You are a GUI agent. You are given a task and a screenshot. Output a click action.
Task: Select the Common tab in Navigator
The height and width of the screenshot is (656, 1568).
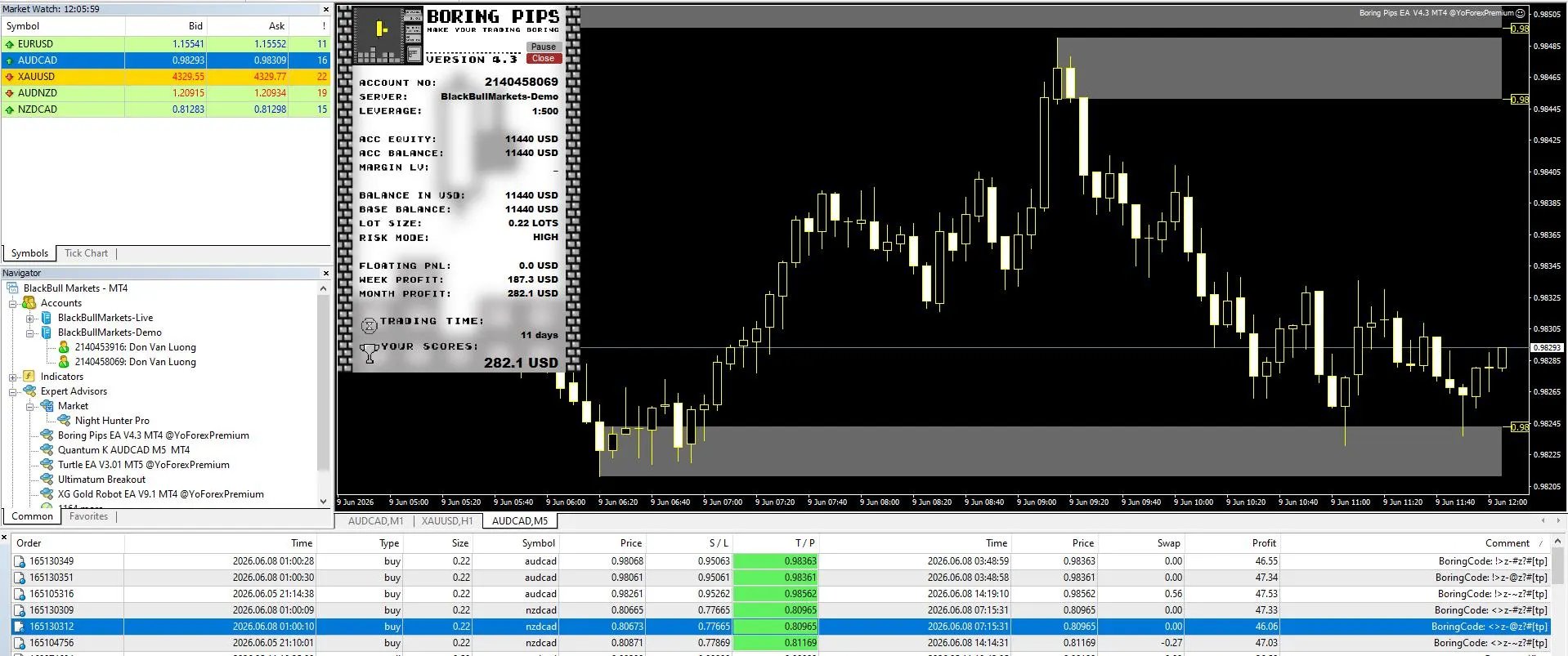click(33, 516)
